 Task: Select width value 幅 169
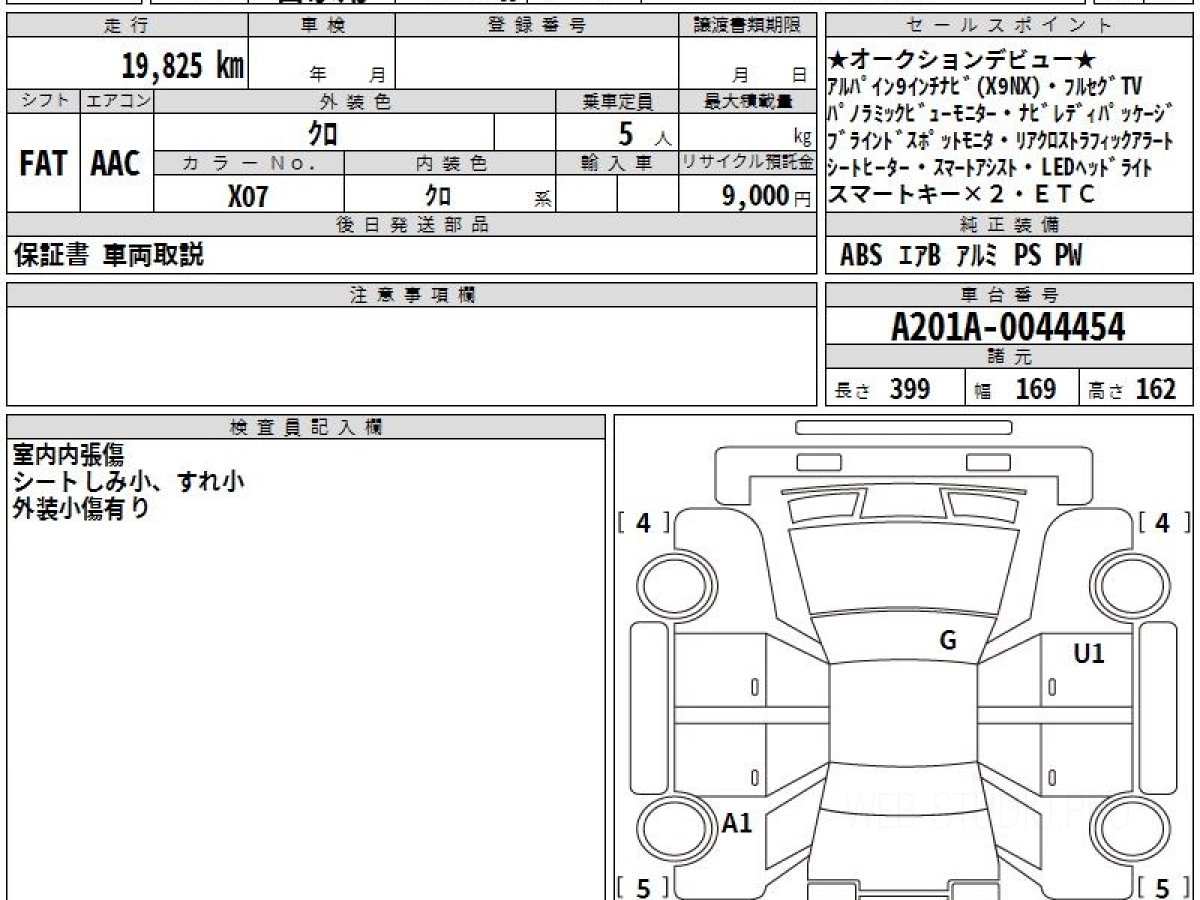click(1016, 389)
